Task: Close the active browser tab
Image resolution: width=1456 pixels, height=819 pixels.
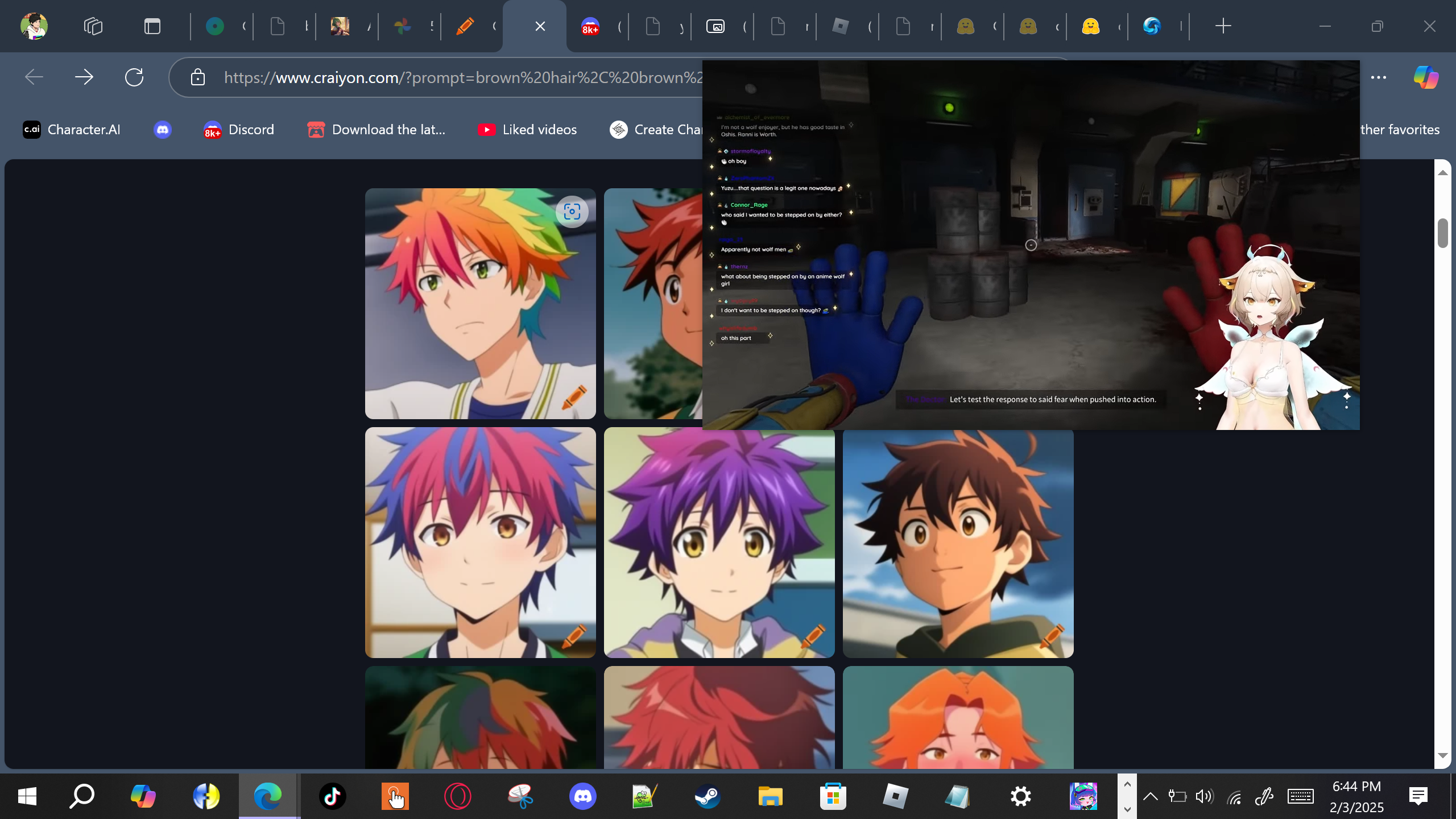Action: 540,26
